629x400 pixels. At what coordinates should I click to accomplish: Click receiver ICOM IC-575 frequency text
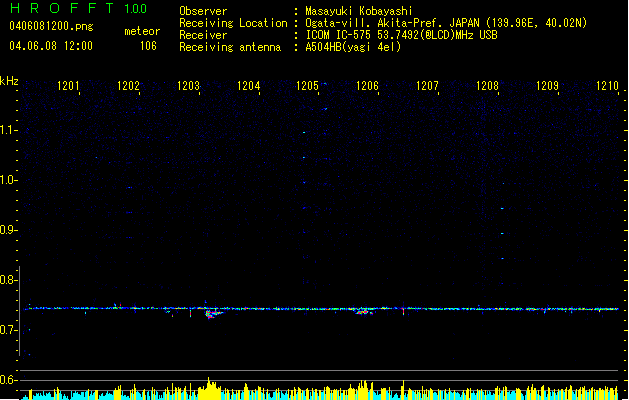coord(401,35)
